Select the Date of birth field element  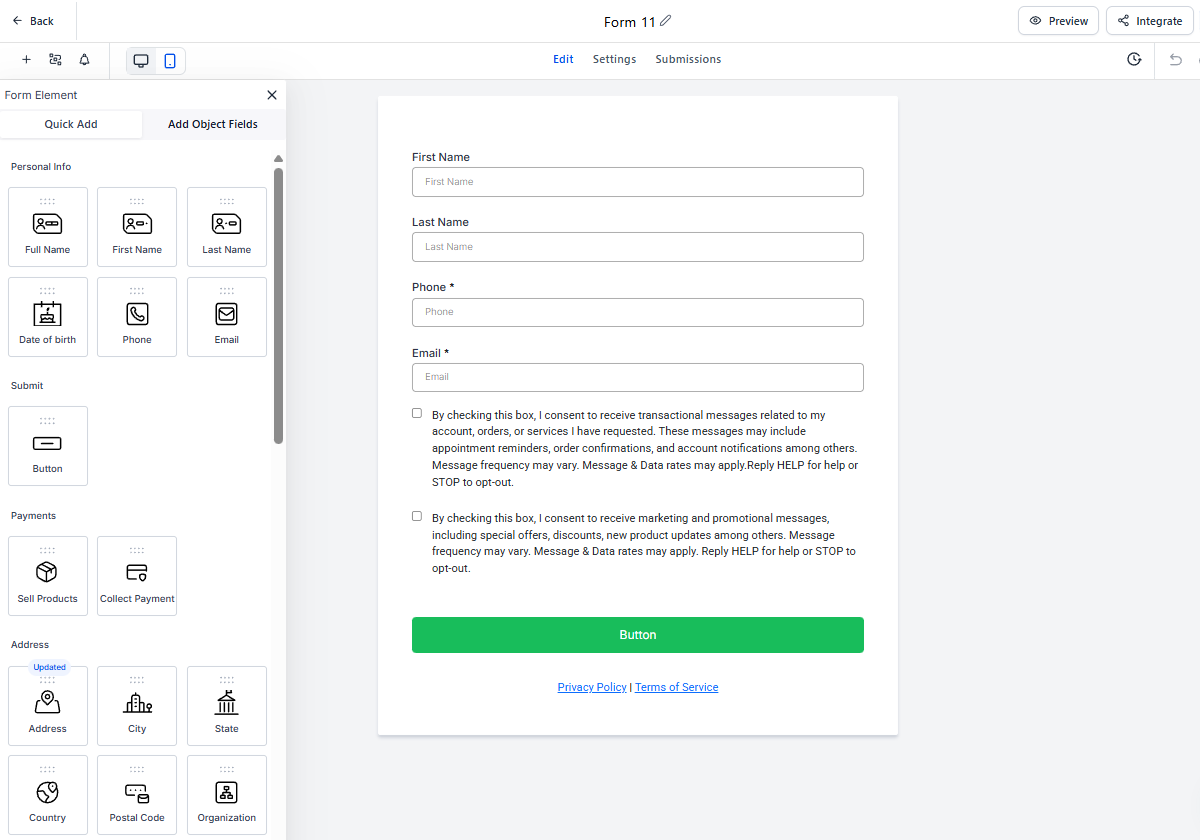point(47,317)
